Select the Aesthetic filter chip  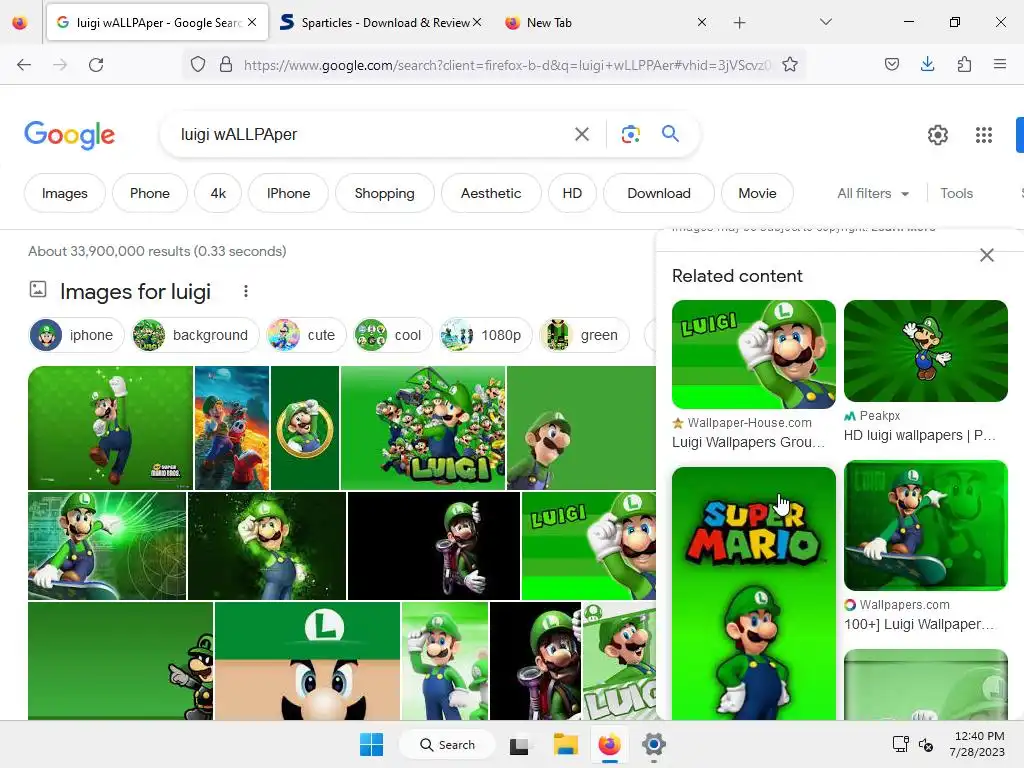[491, 193]
